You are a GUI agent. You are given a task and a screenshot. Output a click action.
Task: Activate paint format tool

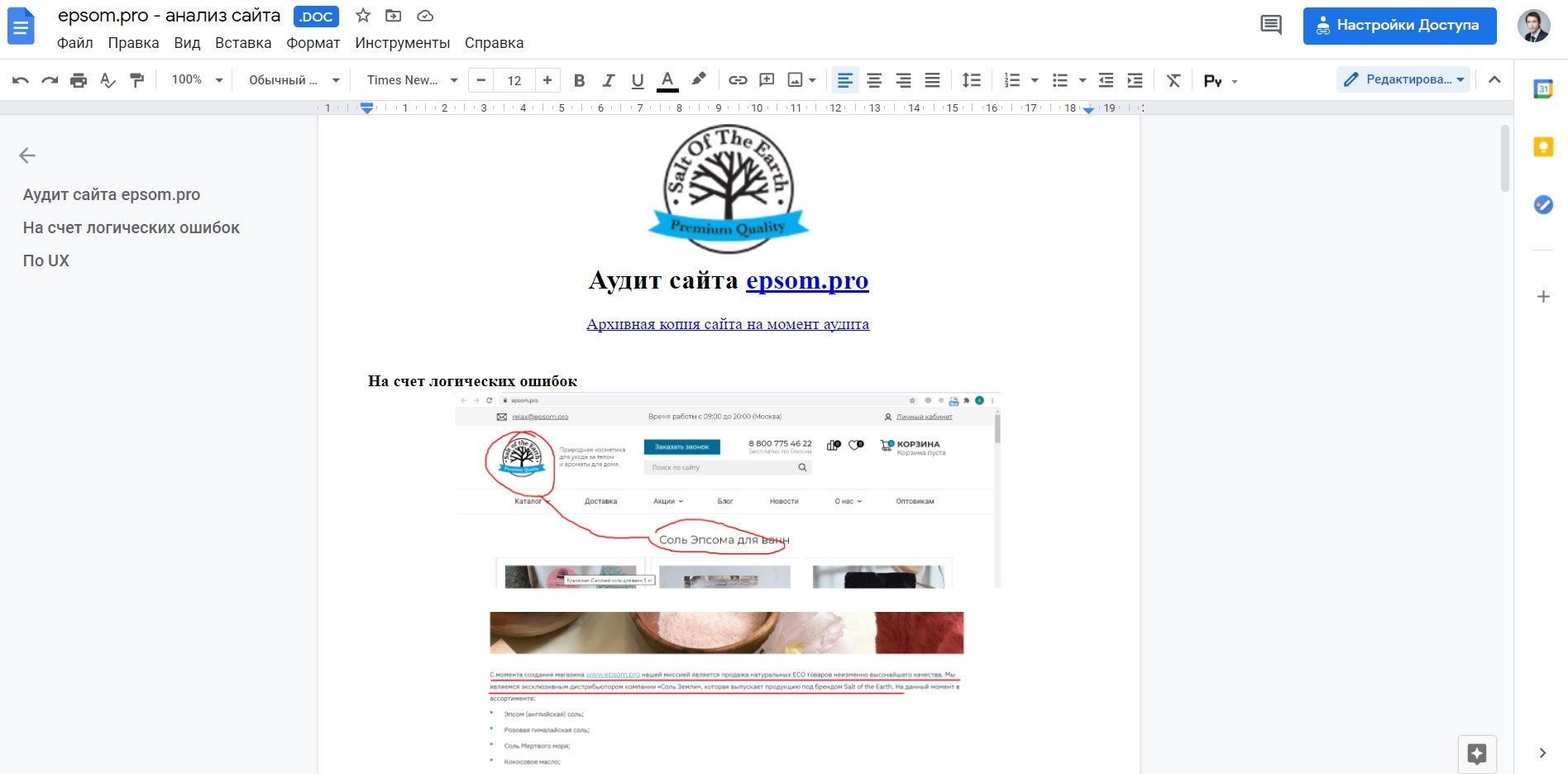(137, 80)
